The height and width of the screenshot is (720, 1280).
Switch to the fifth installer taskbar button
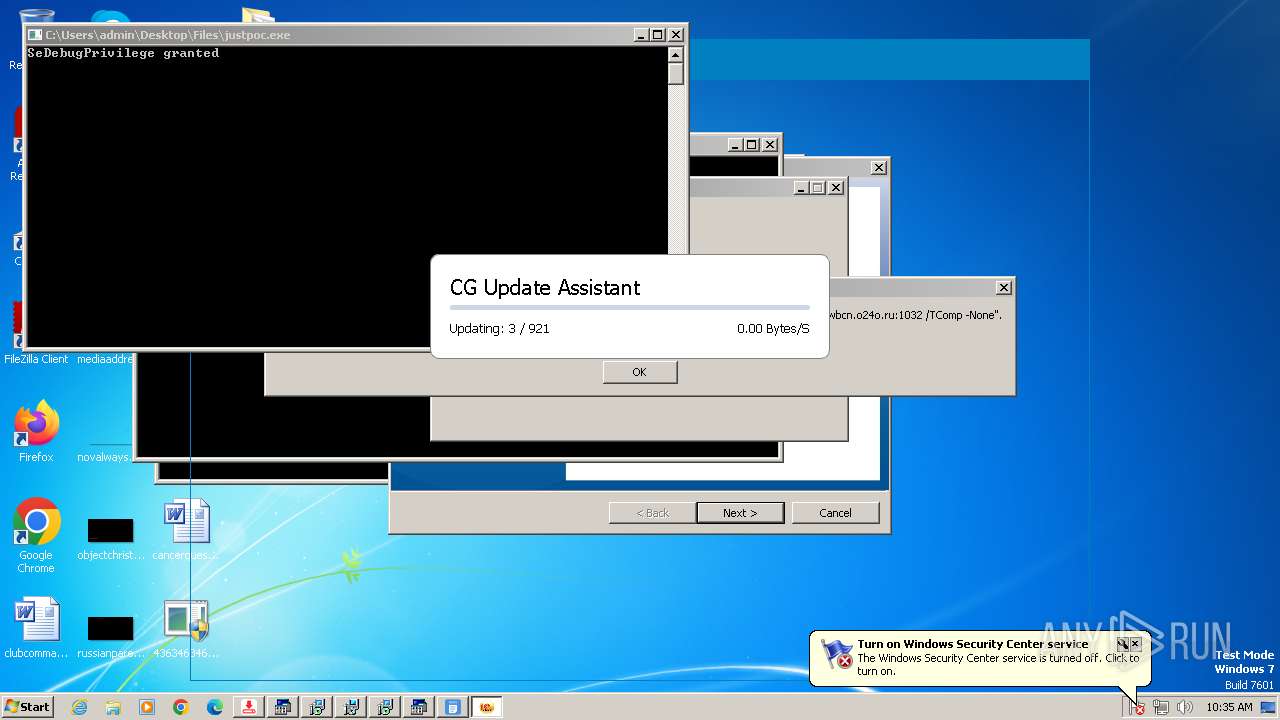419,707
